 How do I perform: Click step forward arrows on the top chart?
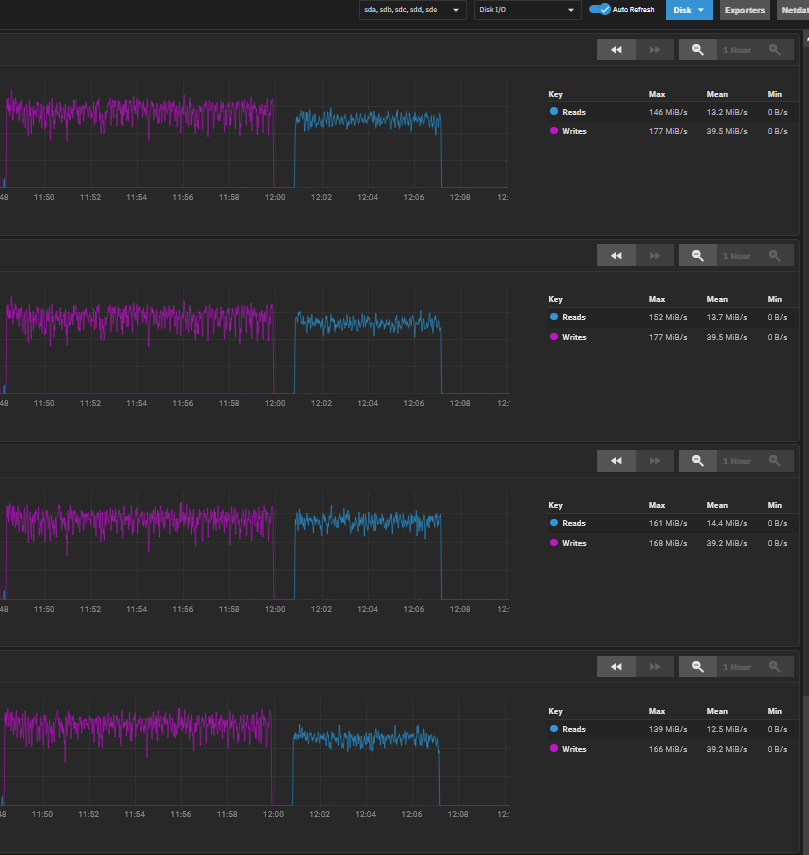655,50
